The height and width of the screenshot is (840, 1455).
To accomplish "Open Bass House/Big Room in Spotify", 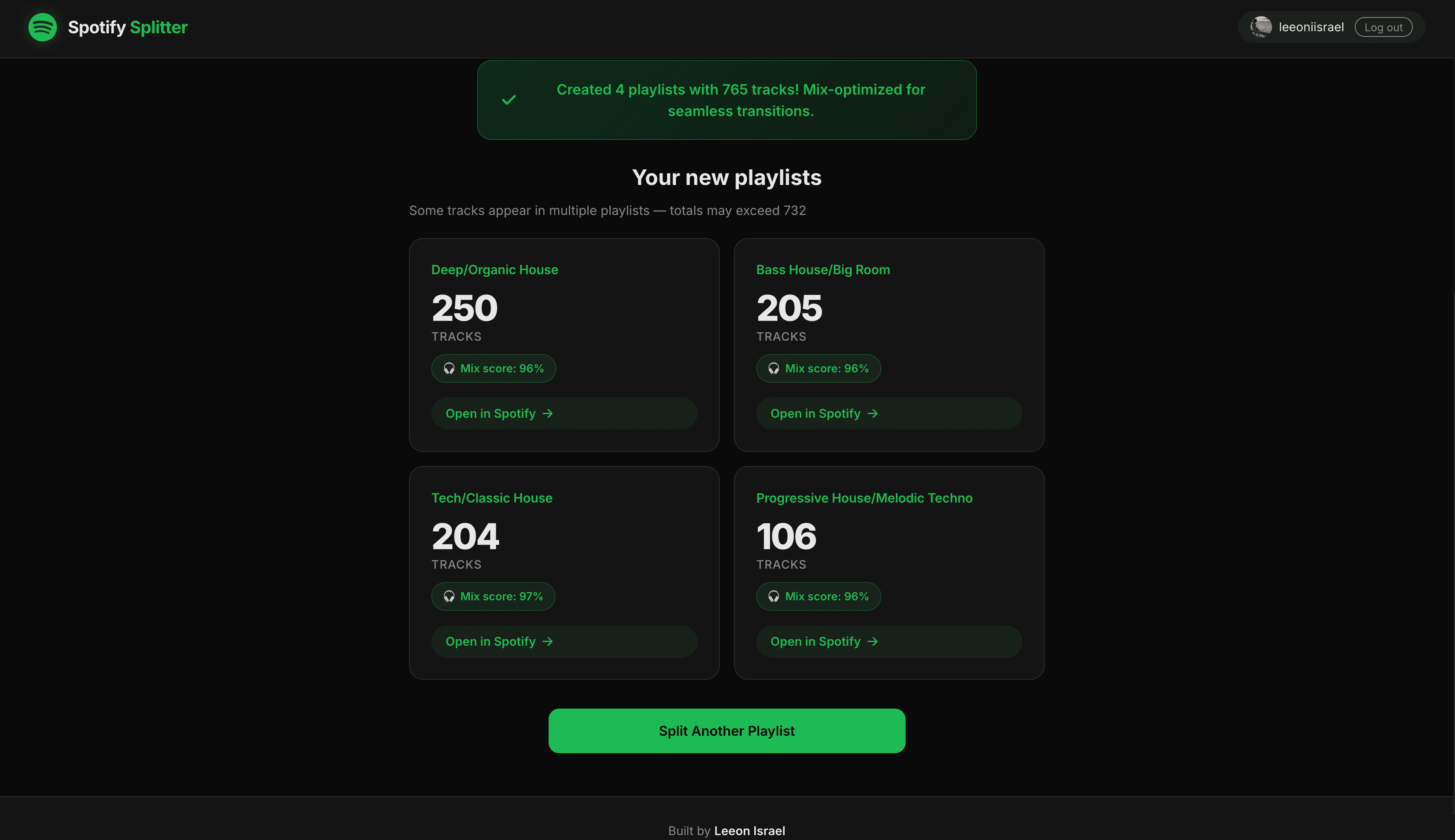I will click(x=889, y=413).
